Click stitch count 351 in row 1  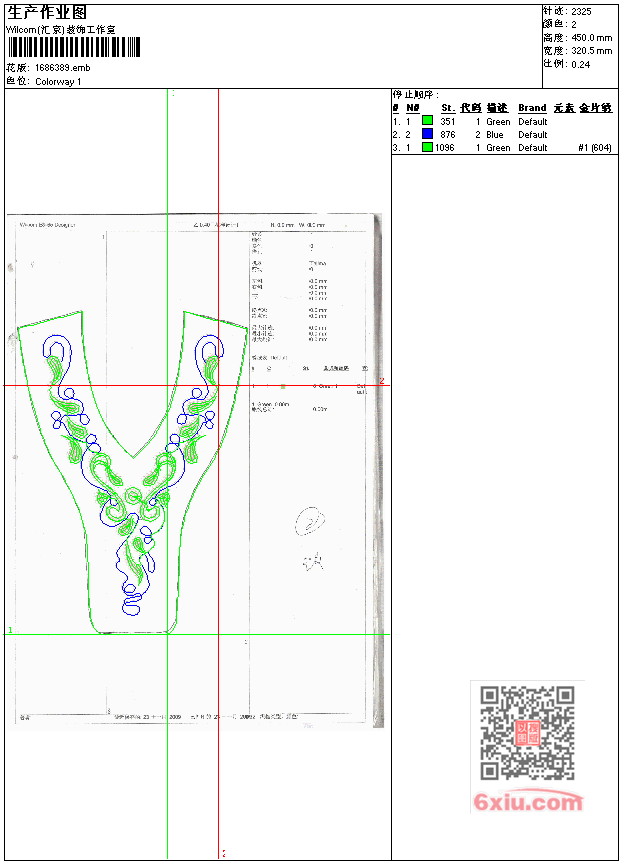pyautogui.click(x=448, y=121)
